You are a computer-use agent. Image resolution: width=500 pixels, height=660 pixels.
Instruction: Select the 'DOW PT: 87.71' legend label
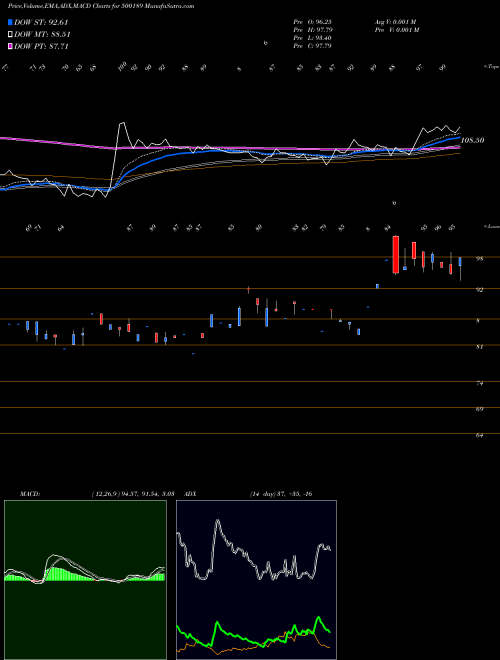tap(41, 46)
